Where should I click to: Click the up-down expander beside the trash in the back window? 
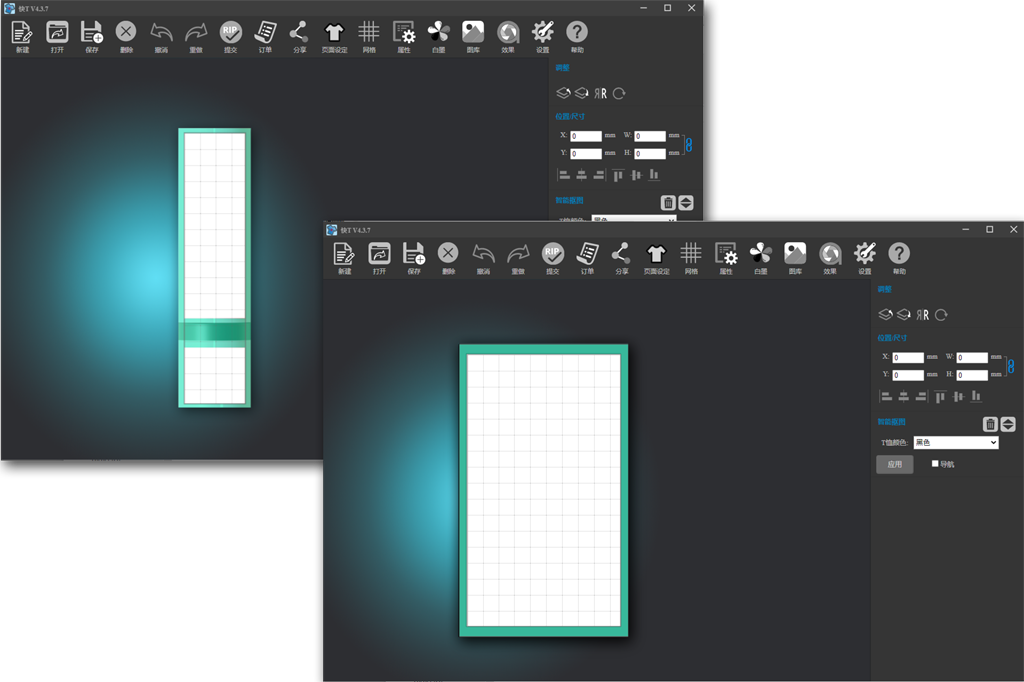coord(686,203)
